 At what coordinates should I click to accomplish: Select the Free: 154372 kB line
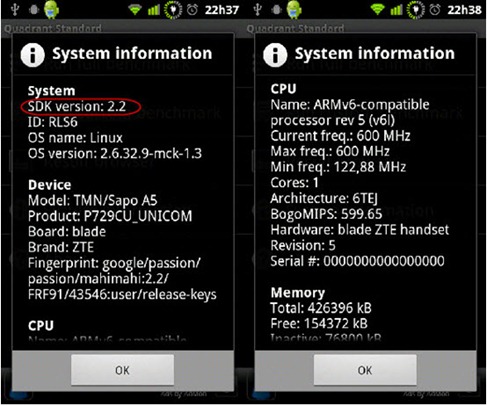coord(319,324)
